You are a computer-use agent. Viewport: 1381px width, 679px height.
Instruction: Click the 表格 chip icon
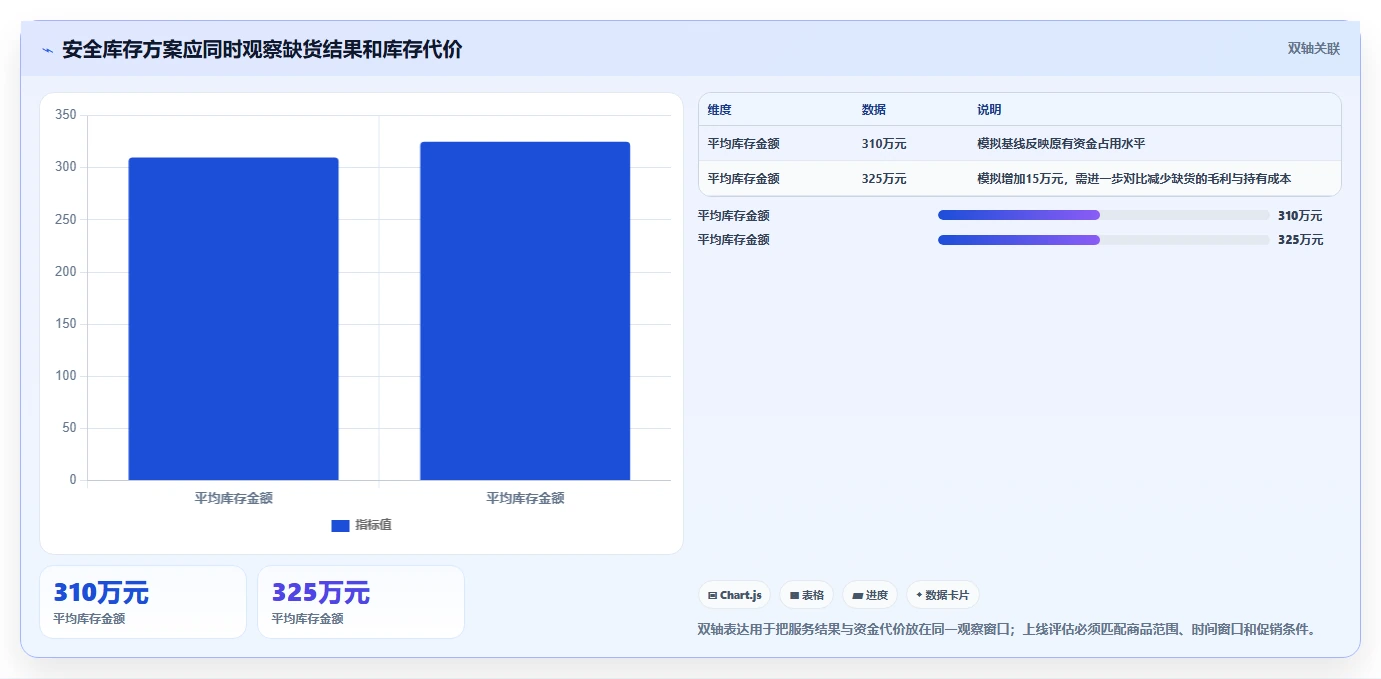point(794,595)
